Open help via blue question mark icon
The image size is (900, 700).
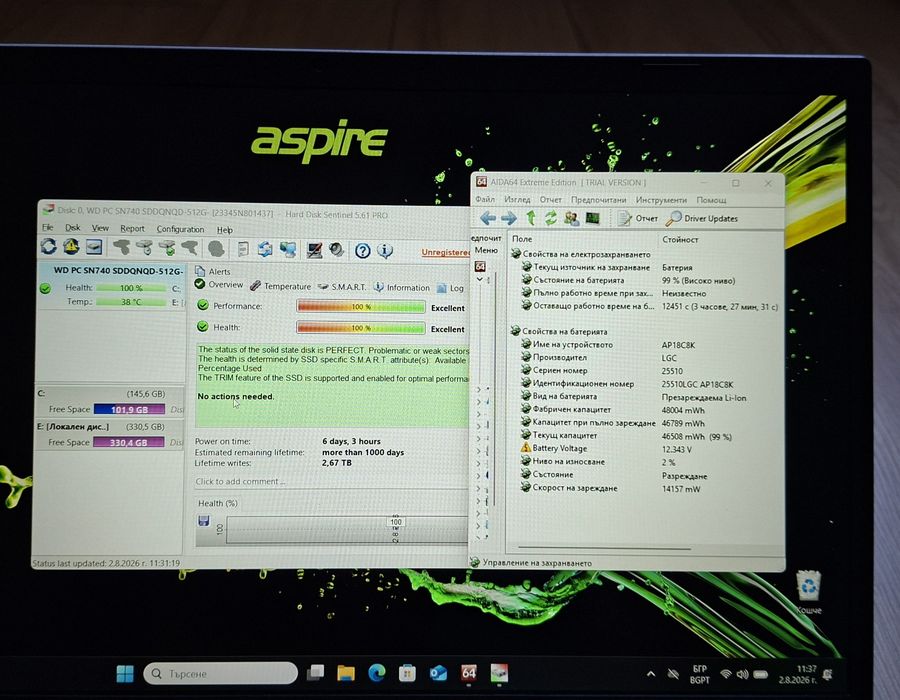[x=362, y=251]
